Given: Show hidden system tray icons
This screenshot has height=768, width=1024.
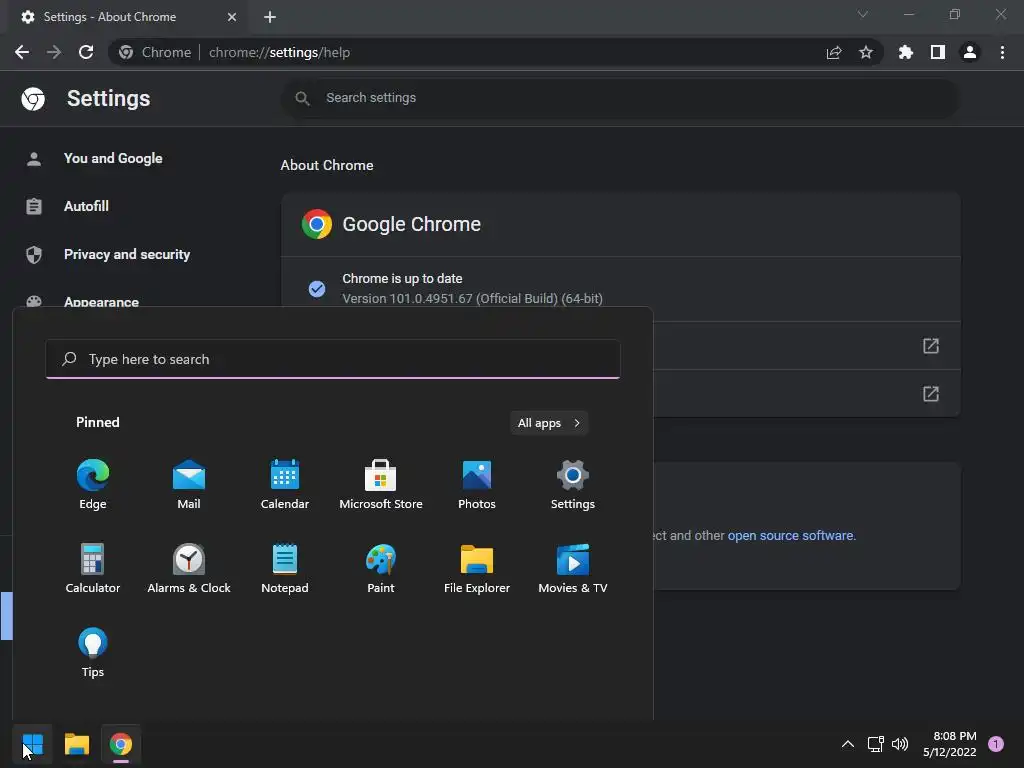Looking at the screenshot, I should [848, 744].
